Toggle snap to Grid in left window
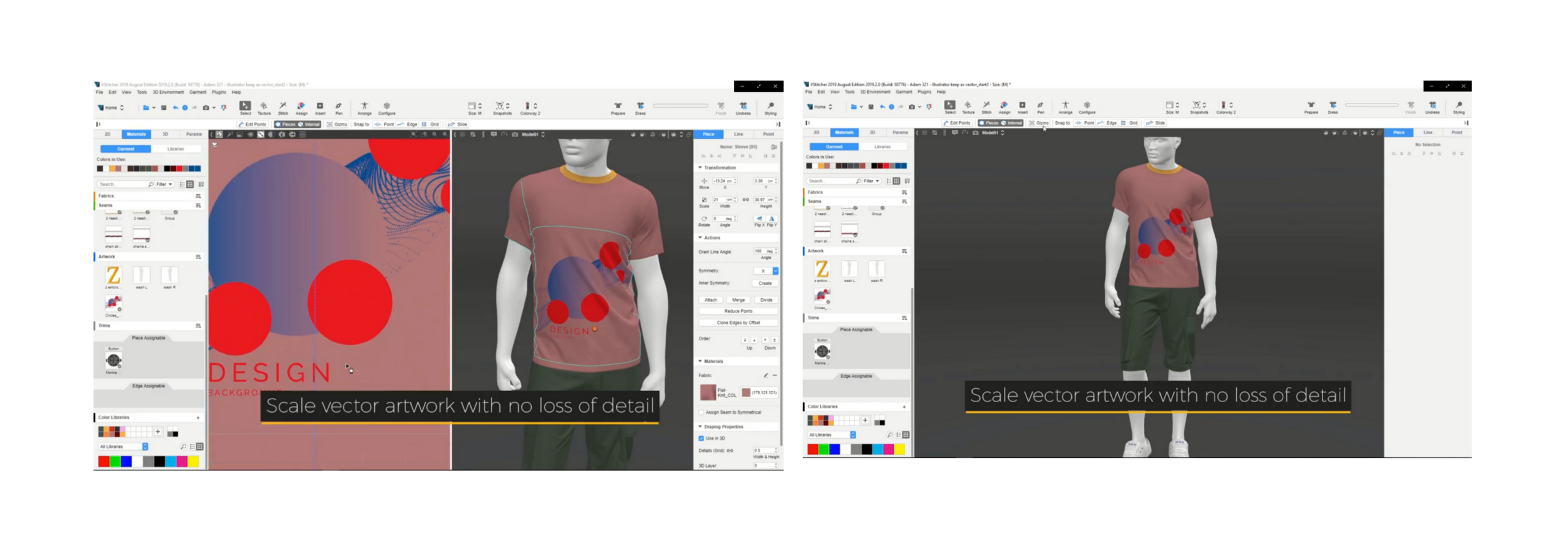 [431, 124]
